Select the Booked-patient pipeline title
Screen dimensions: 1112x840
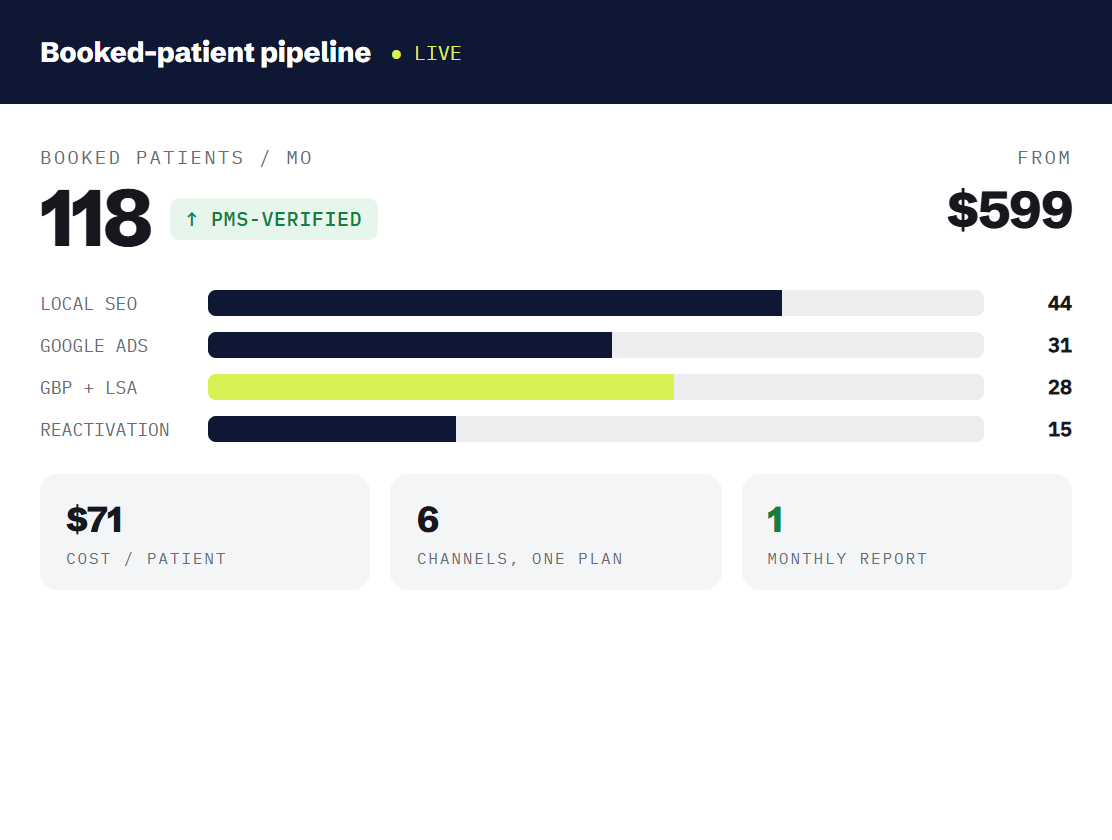(206, 52)
